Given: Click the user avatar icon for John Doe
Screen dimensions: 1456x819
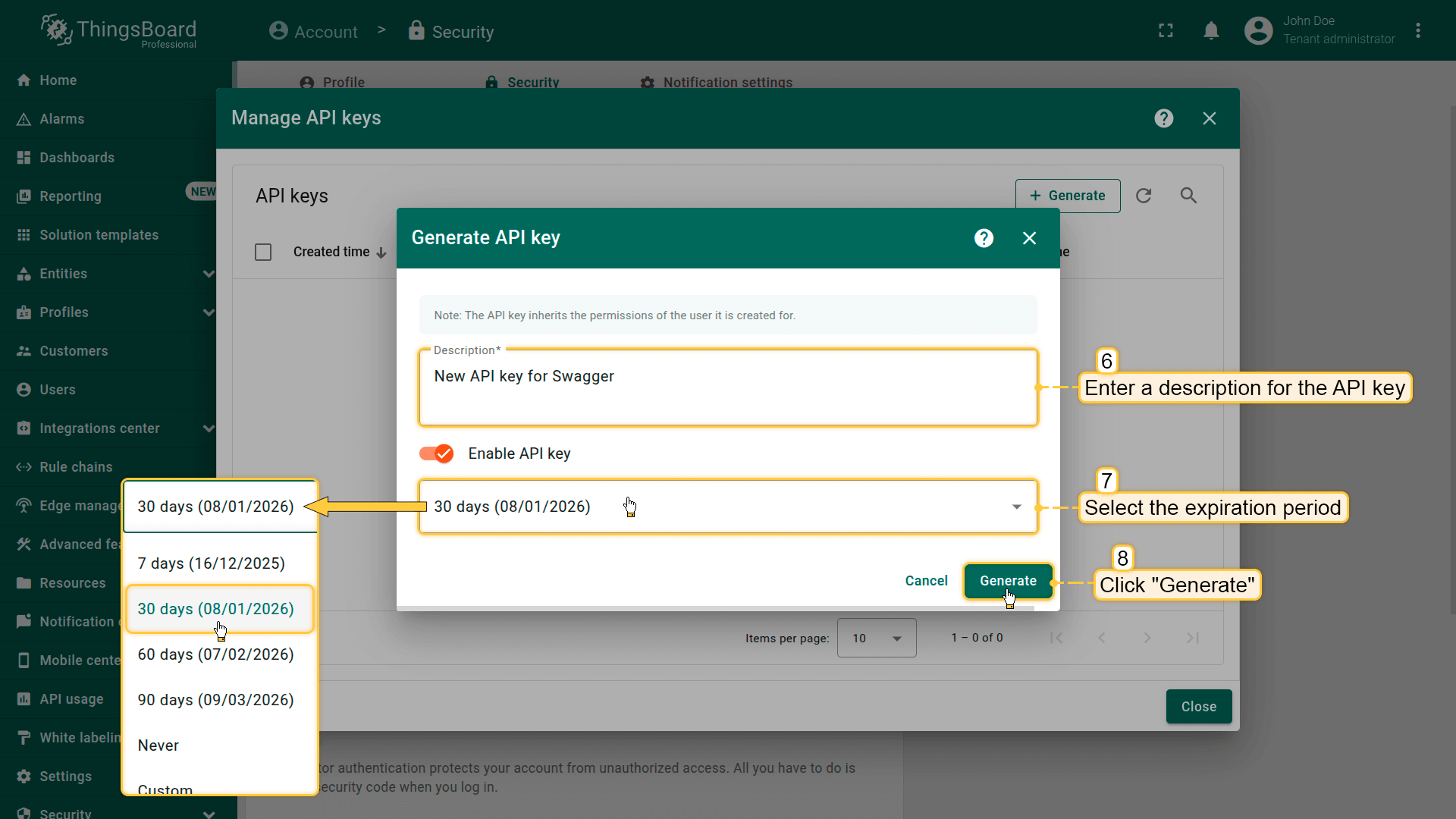Looking at the screenshot, I should [x=1258, y=31].
